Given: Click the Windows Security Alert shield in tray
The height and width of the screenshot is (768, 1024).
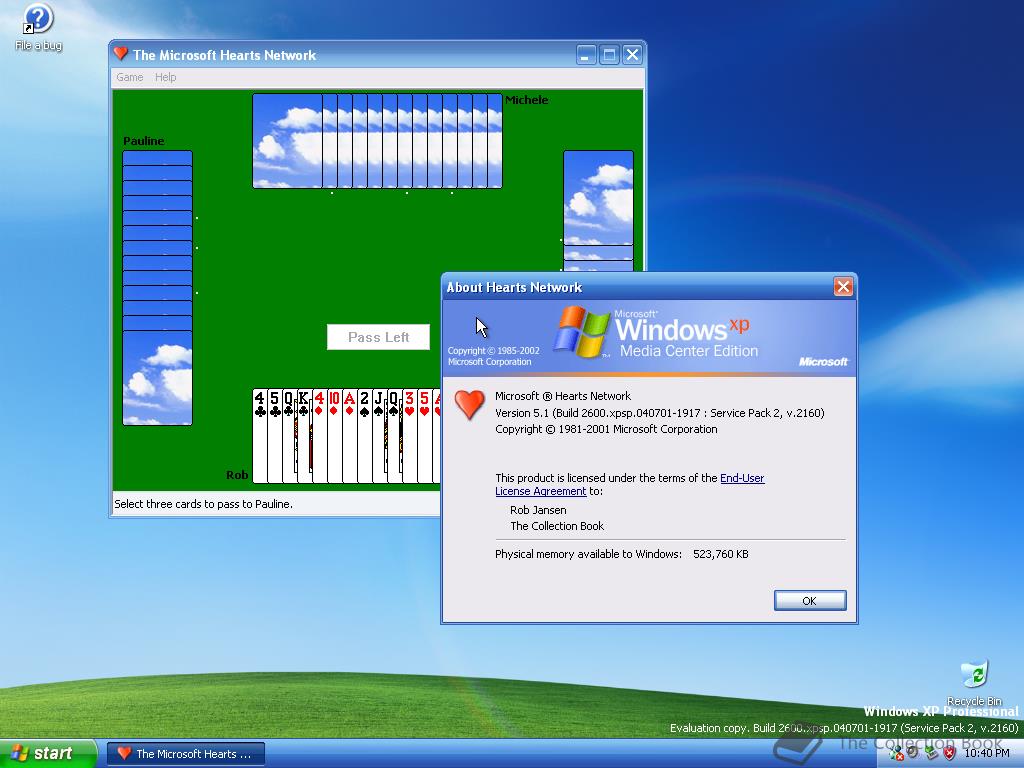Looking at the screenshot, I should click(950, 753).
